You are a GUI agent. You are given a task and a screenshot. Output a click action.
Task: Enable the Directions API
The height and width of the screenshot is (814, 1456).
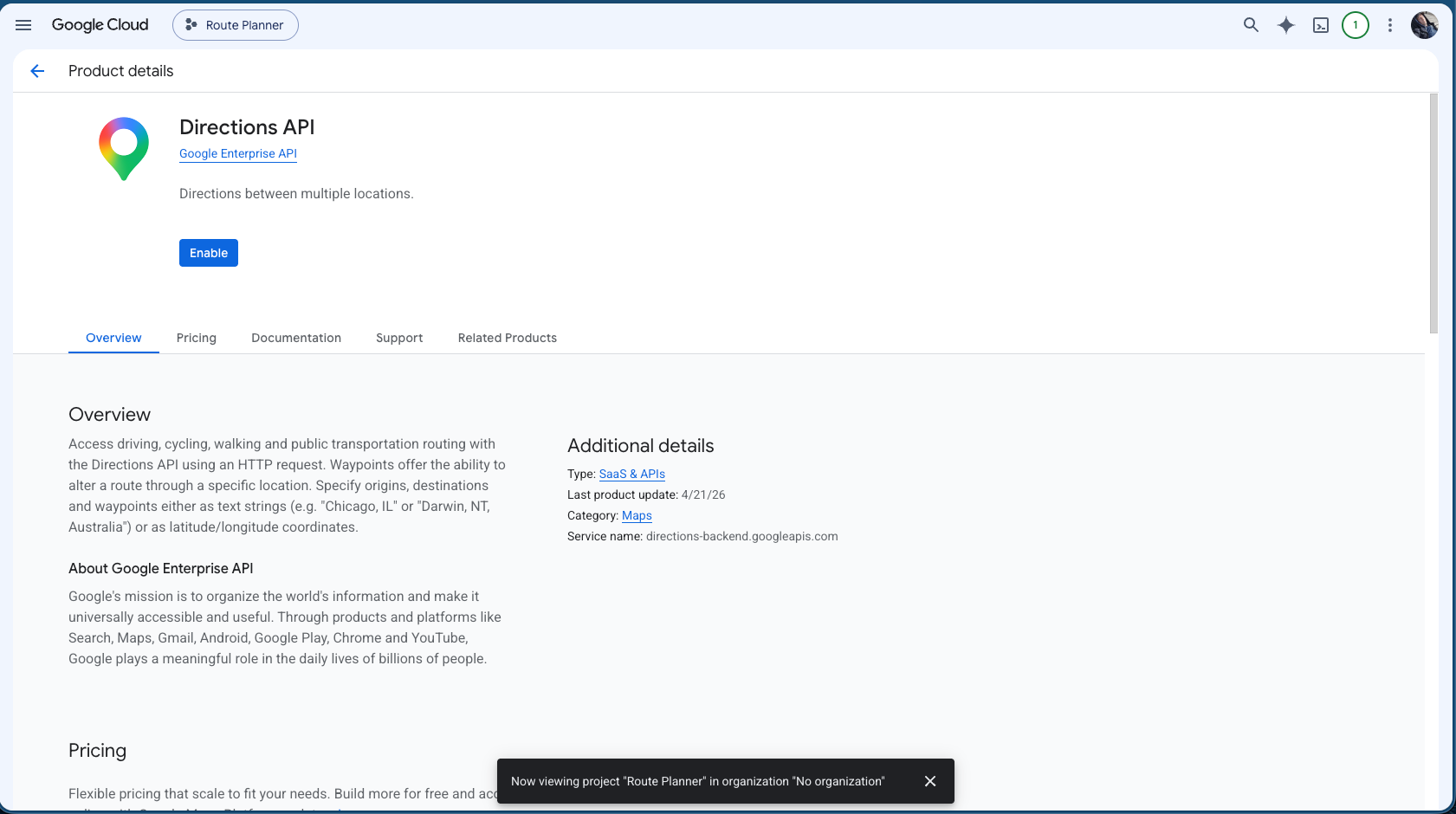209,253
